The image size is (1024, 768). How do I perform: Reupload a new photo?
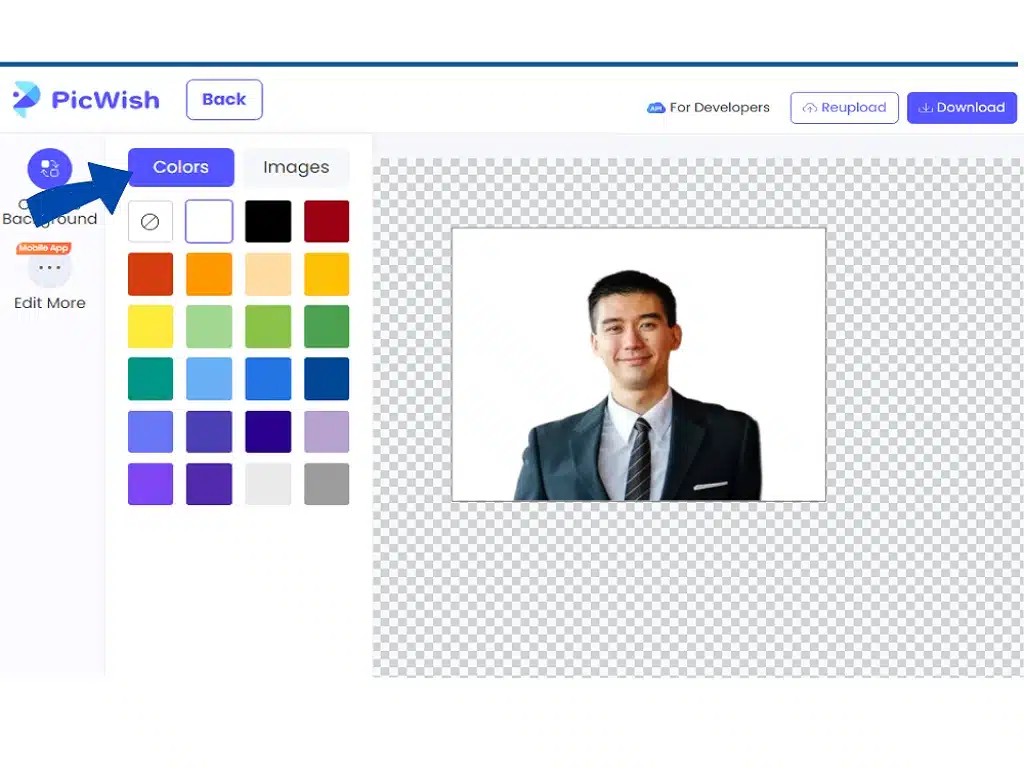click(x=844, y=107)
